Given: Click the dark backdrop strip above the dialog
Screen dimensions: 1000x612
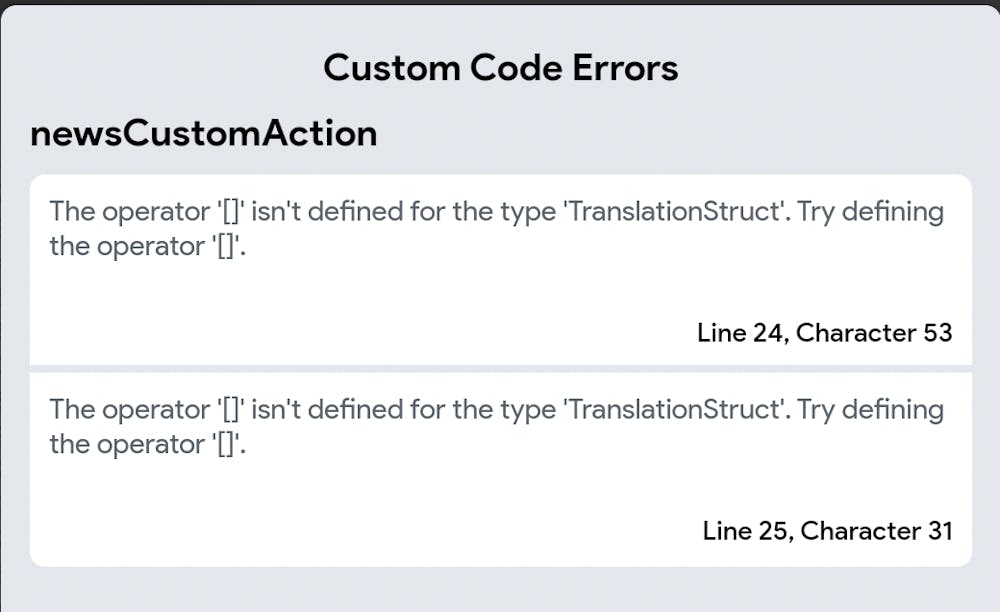Looking at the screenshot, I should point(500,3).
